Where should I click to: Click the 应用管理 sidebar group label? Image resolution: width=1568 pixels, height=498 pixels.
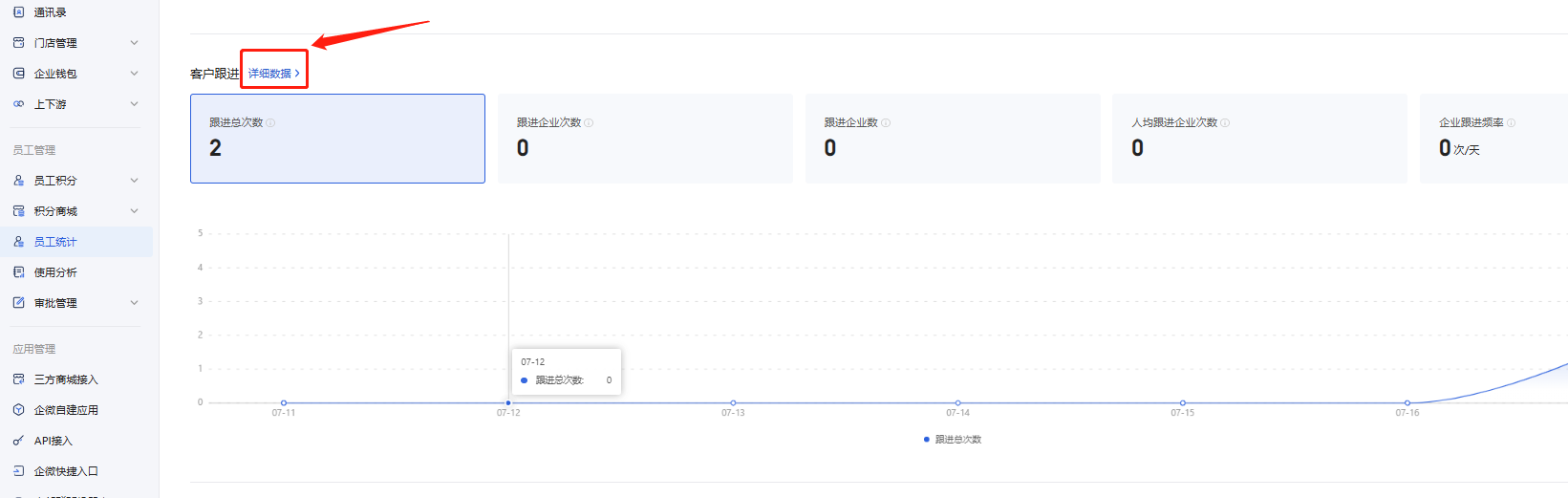click(34, 349)
